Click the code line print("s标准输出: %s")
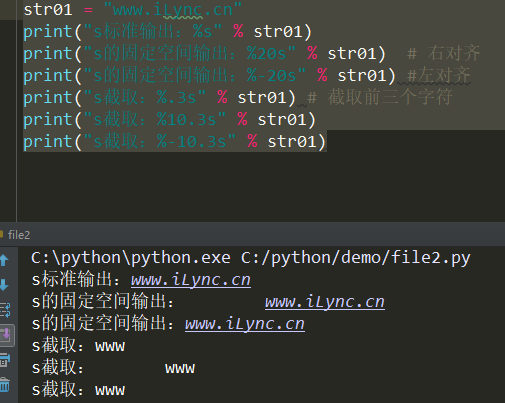505x403 pixels. pos(167,32)
